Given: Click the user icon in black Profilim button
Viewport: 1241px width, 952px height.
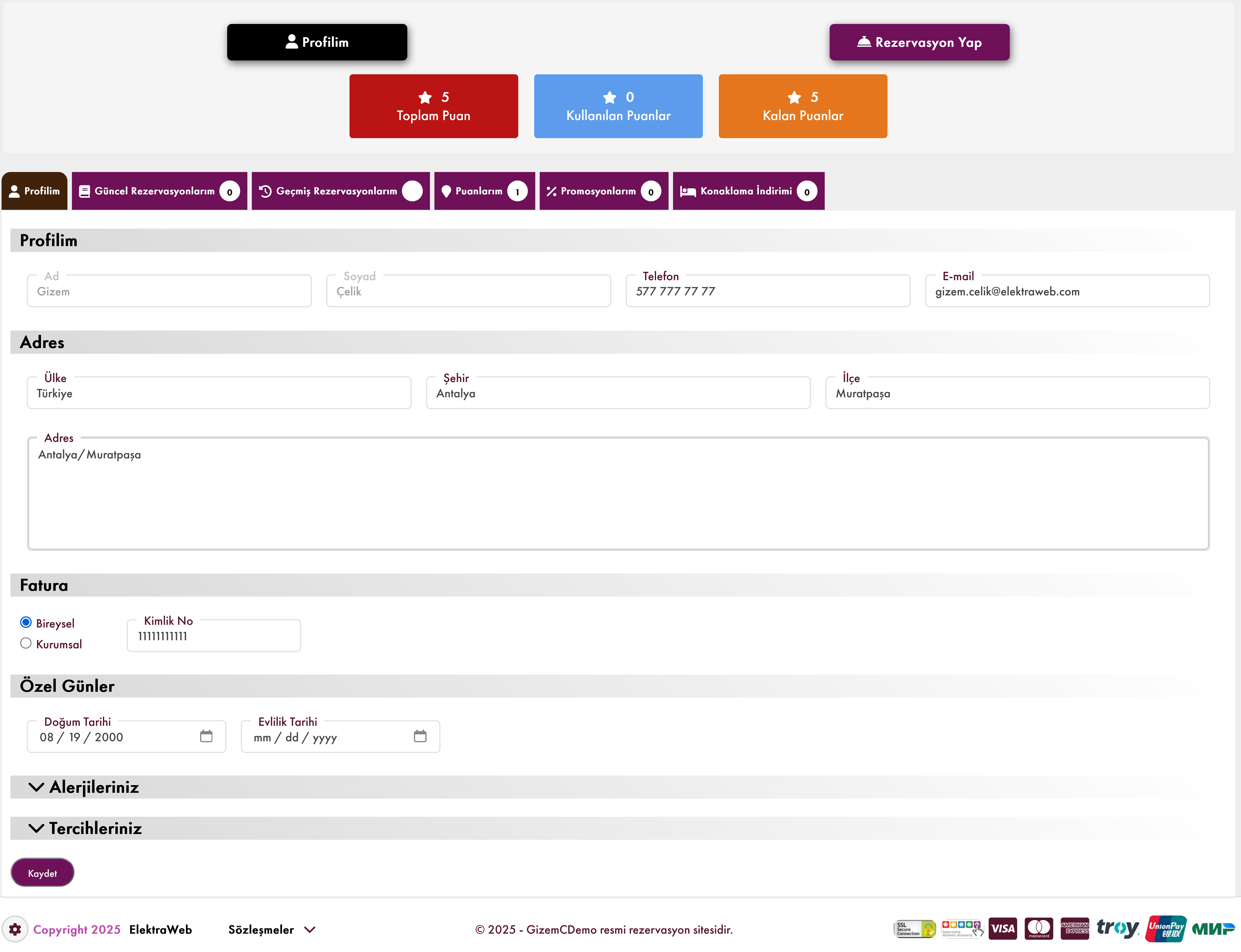Looking at the screenshot, I should (x=291, y=41).
